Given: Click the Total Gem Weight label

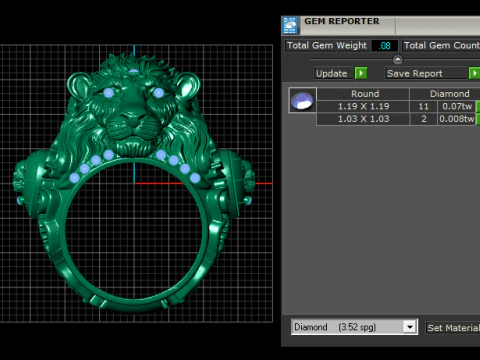Looking at the screenshot, I should 327,46.
